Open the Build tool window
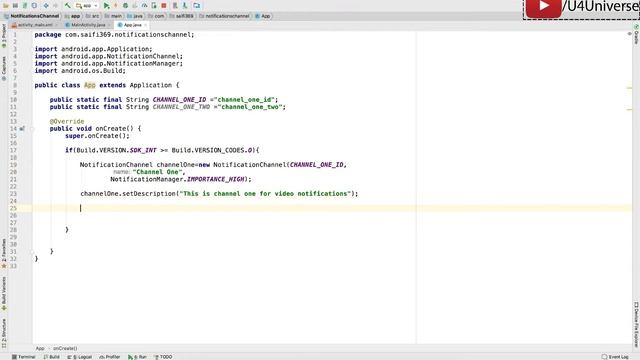 pyautogui.click(x=51, y=357)
